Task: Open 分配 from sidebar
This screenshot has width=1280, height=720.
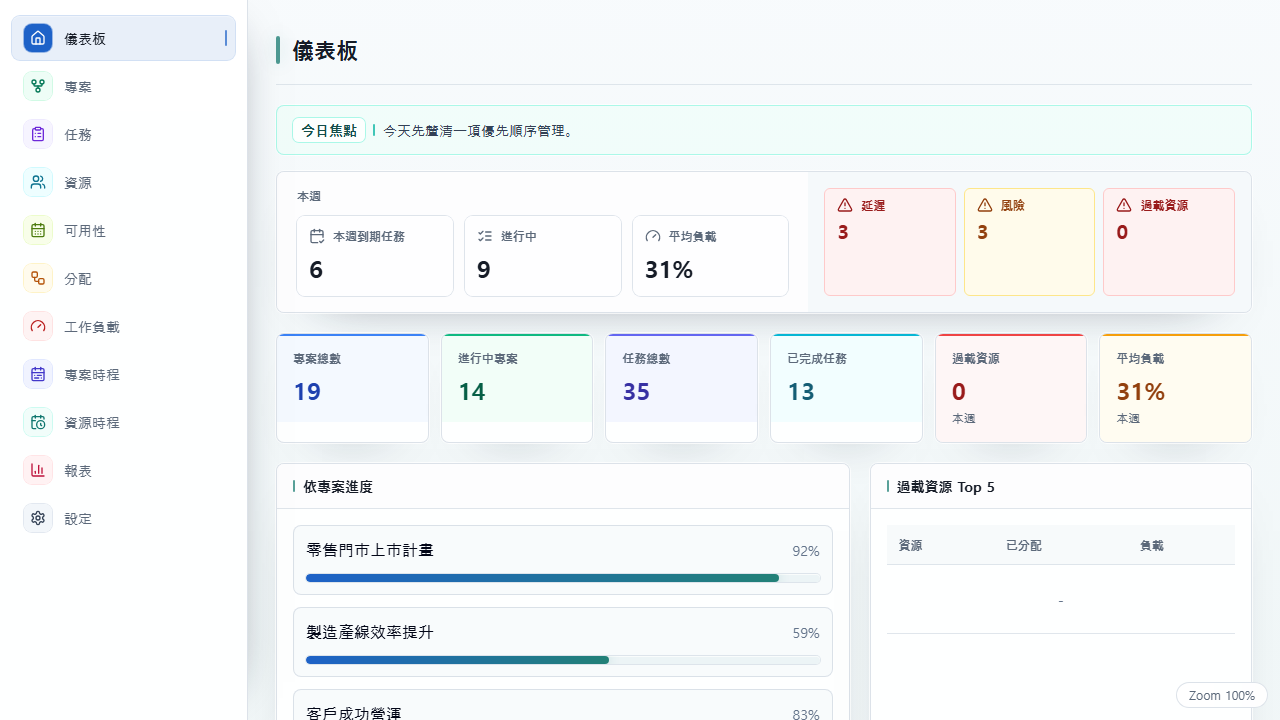Action: point(124,278)
